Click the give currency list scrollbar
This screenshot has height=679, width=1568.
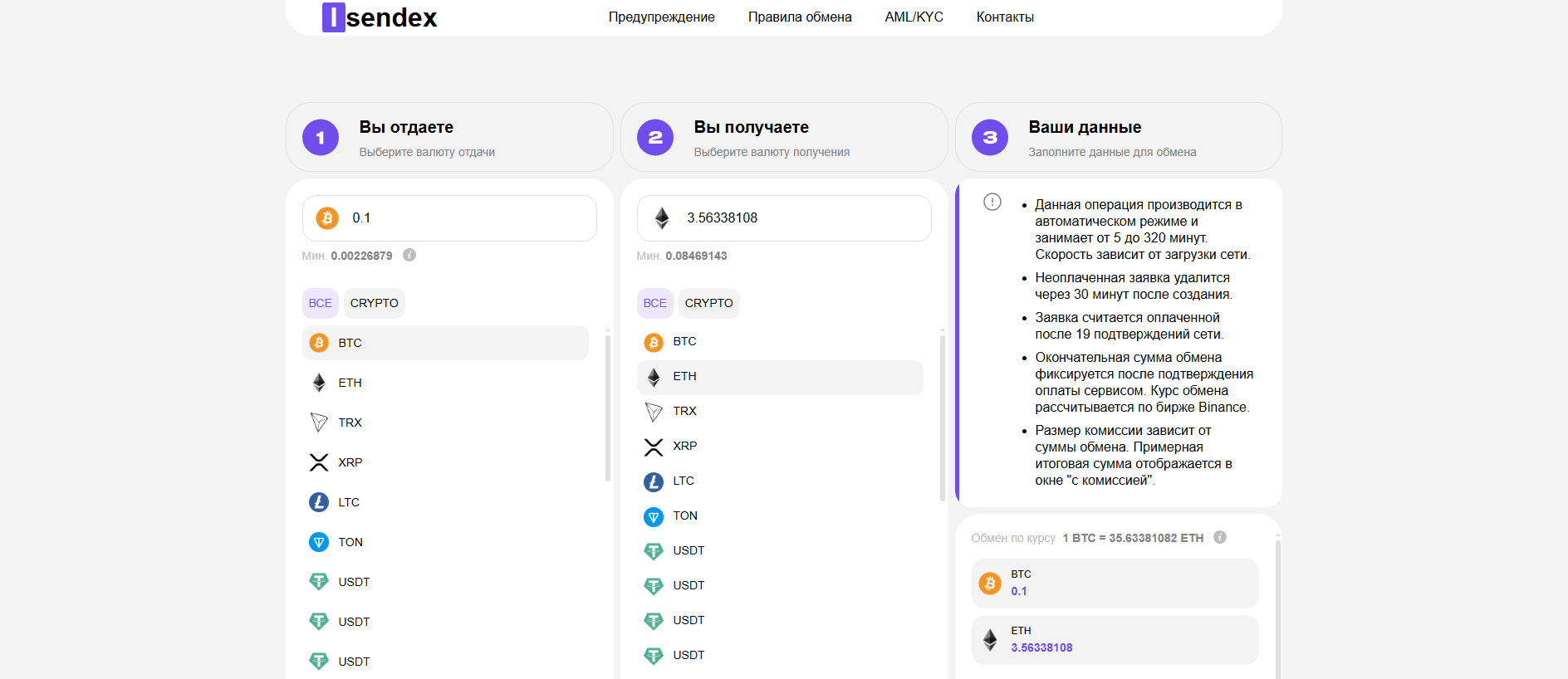click(x=608, y=407)
